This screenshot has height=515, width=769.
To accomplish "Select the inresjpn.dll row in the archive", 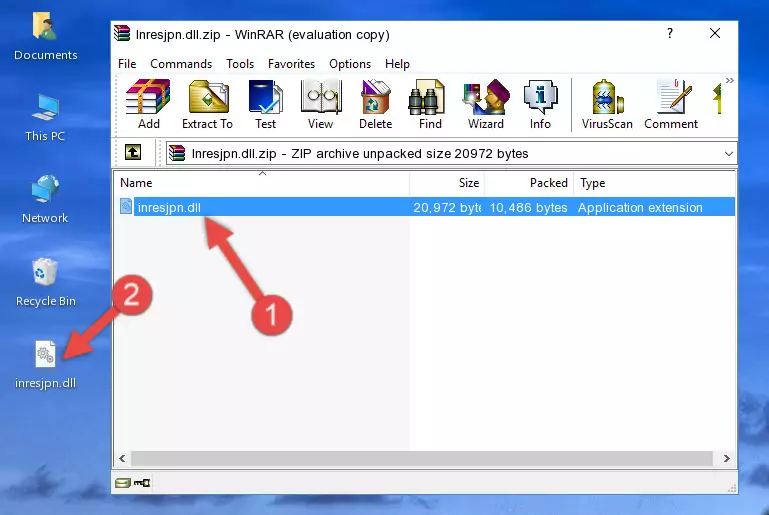I will [x=426, y=207].
